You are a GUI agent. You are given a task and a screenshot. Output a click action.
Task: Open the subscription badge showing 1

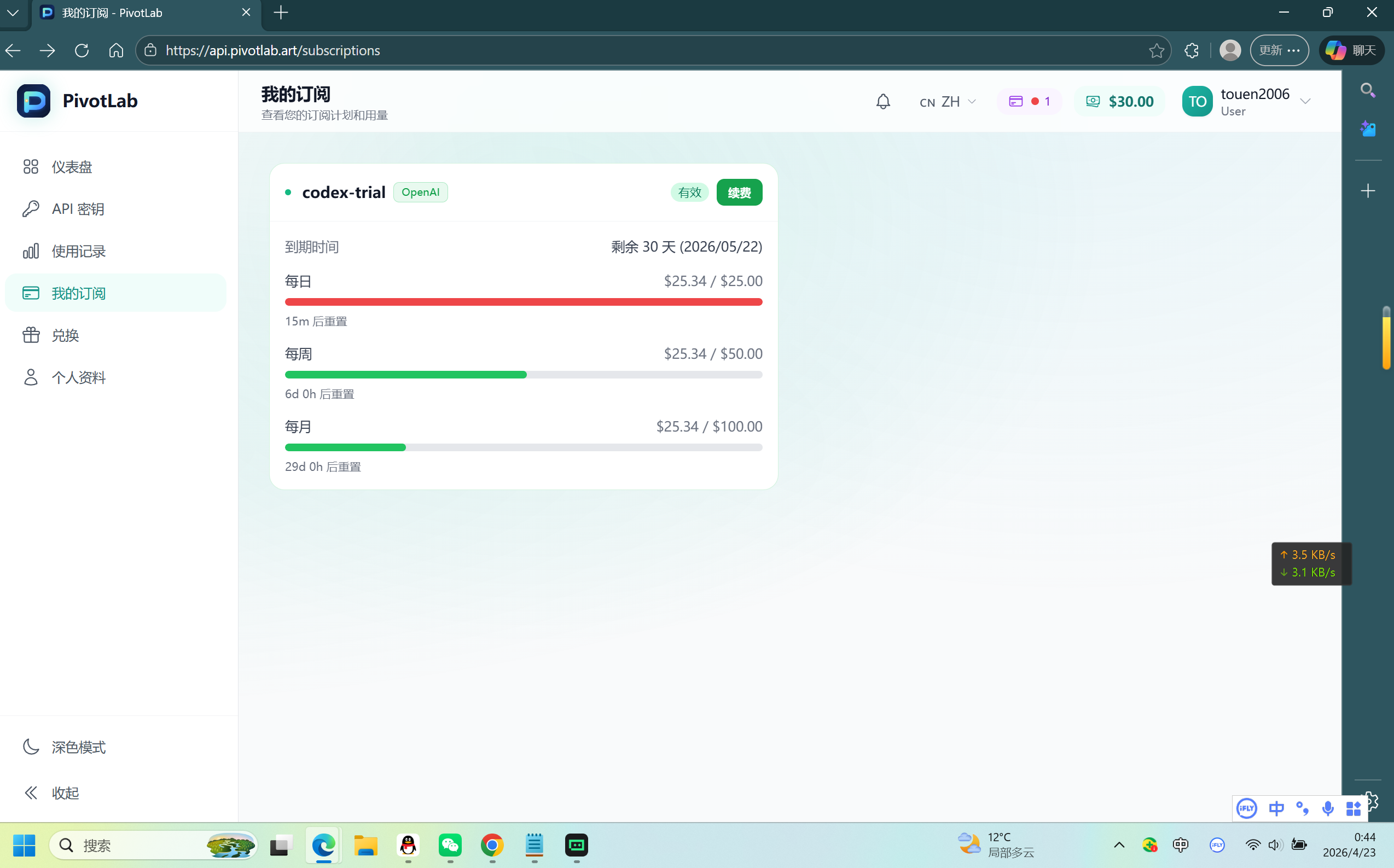click(1030, 102)
